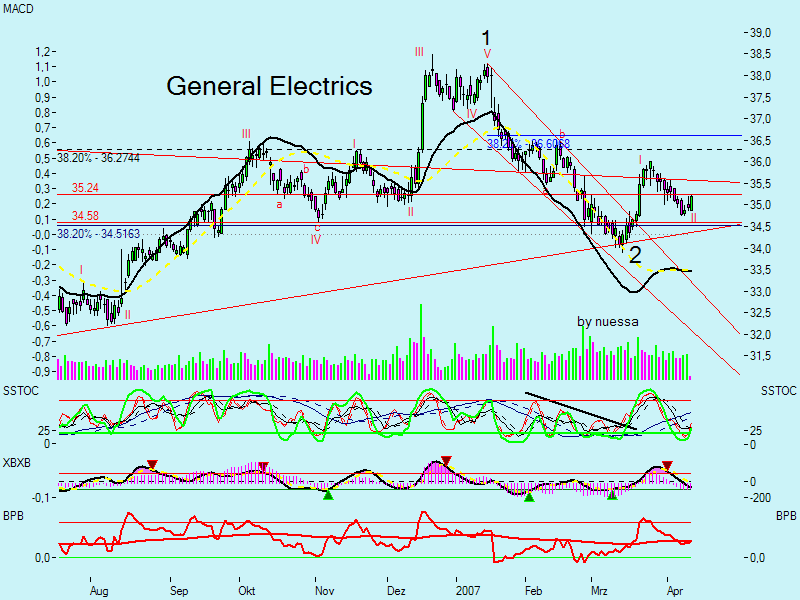This screenshot has width=800, height=600.
Task: Select the MACD label at top left
Action: tap(18, 9)
